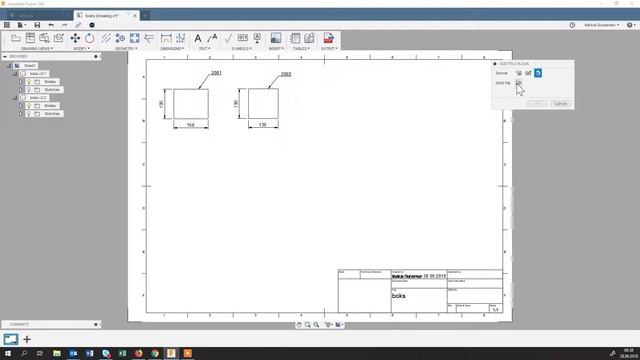Image resolution: width=640 pixels, height=360 pixels.
Task: Open the job status clock icon
Action: [572, 25]
